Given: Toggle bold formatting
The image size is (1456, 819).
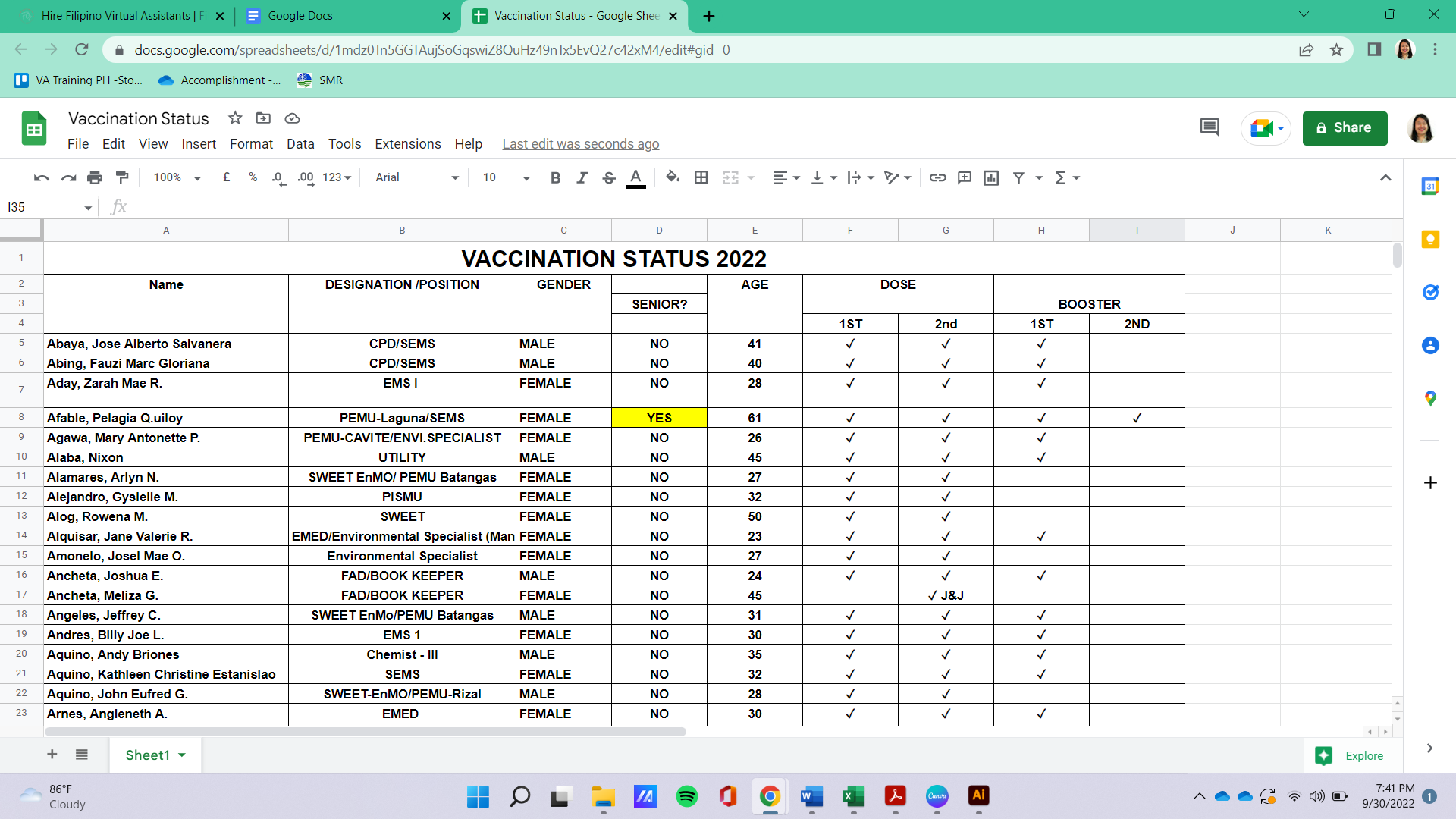Looking at the screenshot, I should pos(556,177).
